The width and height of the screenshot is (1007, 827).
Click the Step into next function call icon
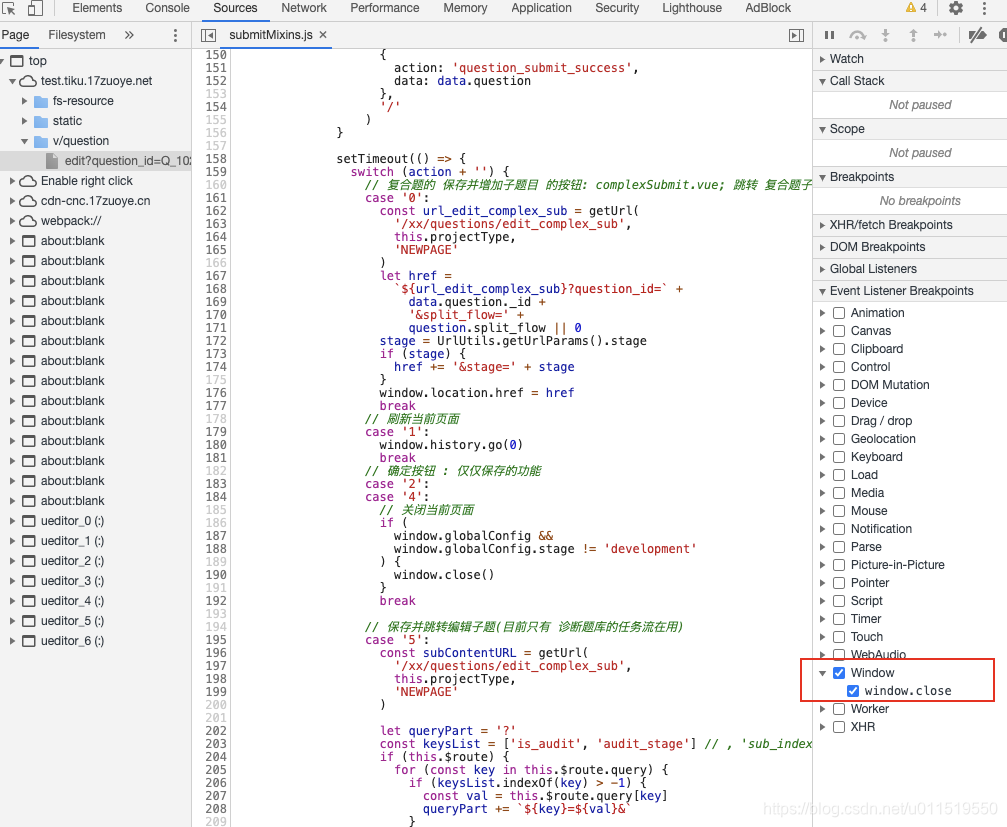(885, 35)
